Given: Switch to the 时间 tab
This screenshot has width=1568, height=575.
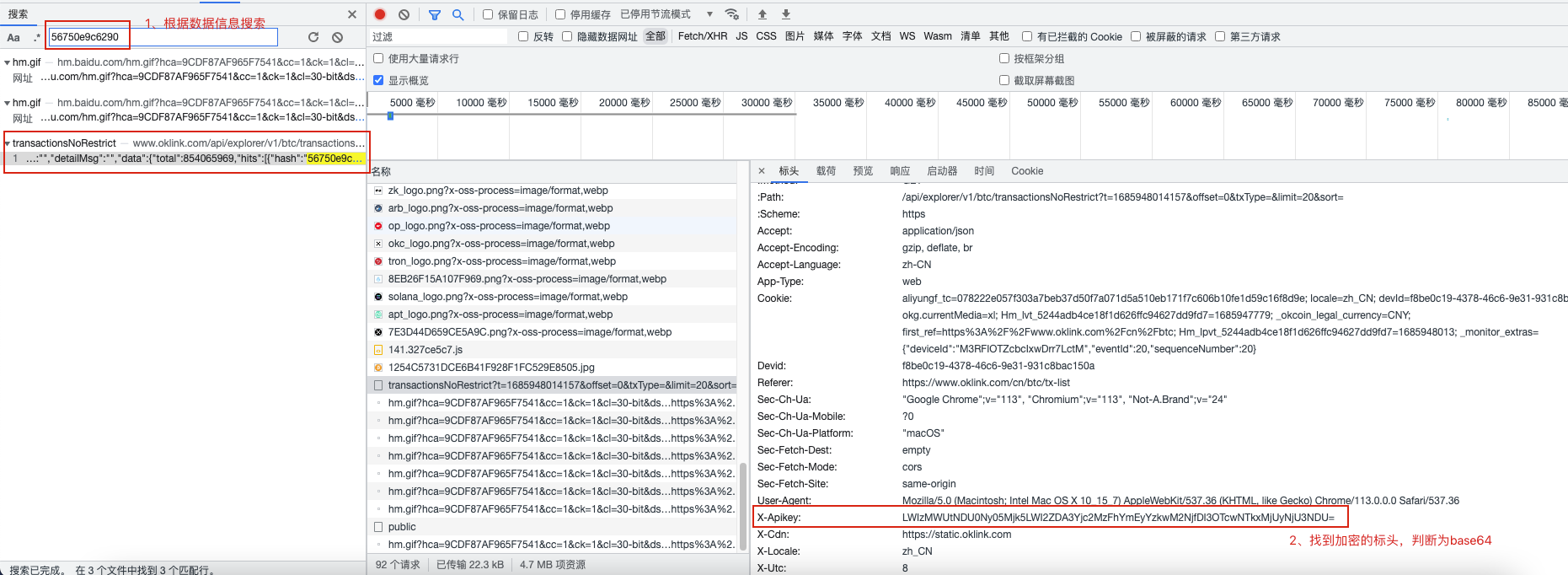Looking at the screenshot, I should pos(984,171).
